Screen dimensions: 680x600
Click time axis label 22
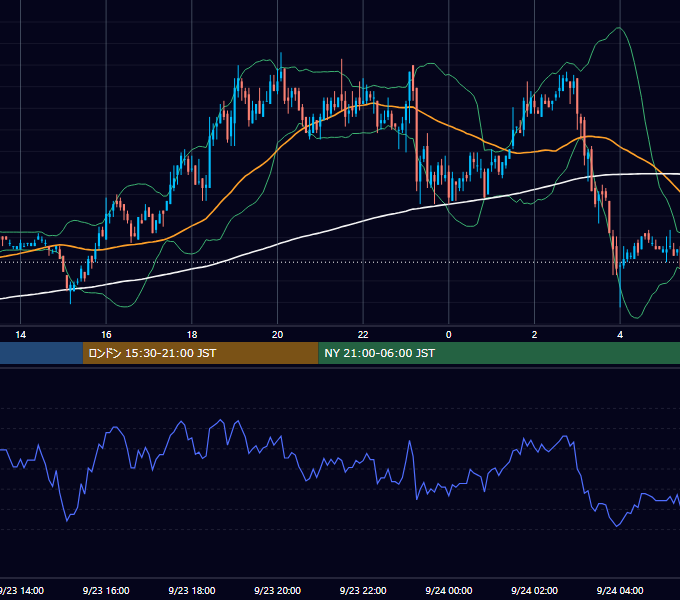[363, 335]
